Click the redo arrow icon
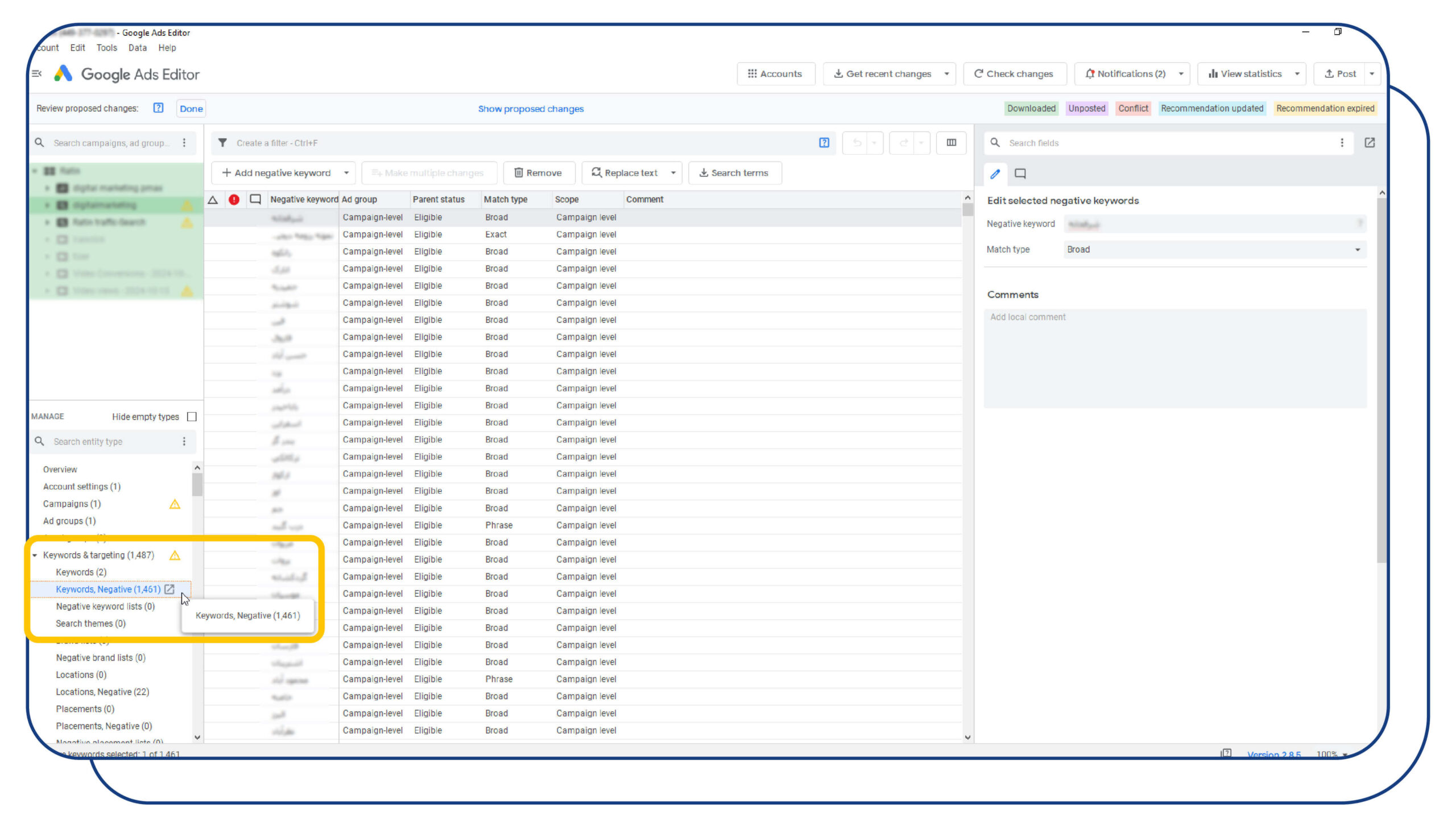Viewport: 1456px width, 824px height. click(x=903, y=143)
